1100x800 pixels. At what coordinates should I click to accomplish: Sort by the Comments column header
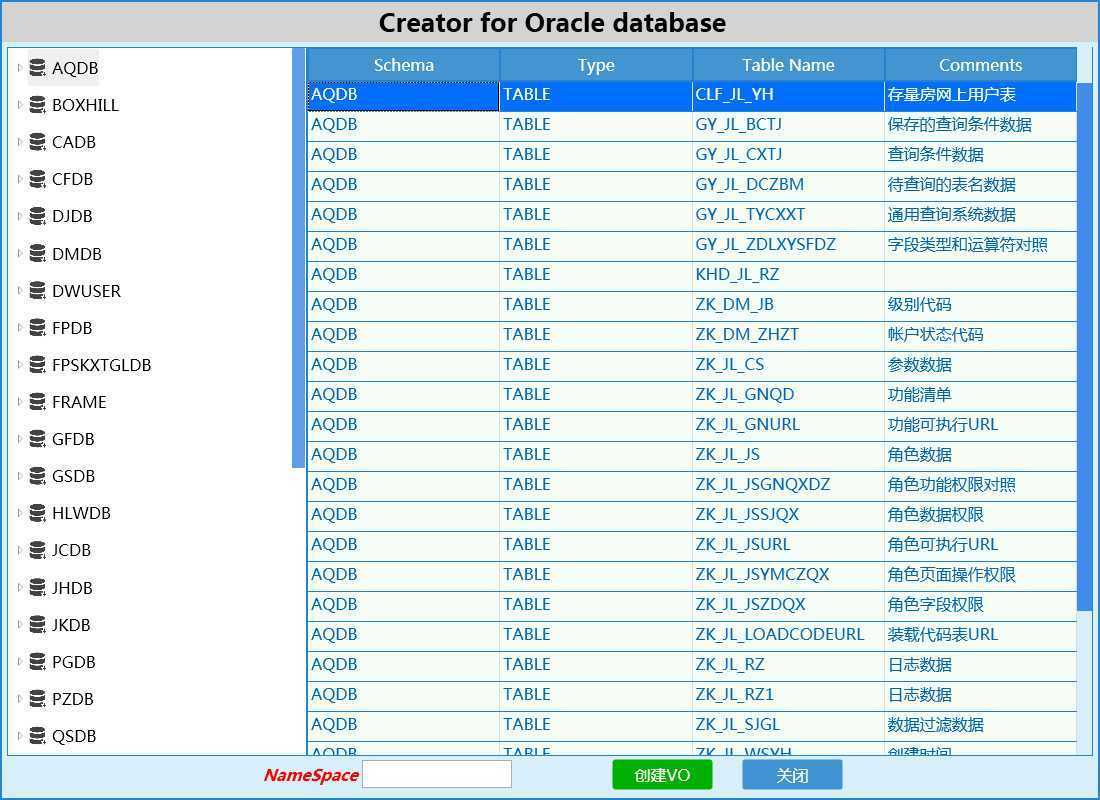(x=981, y=65)
